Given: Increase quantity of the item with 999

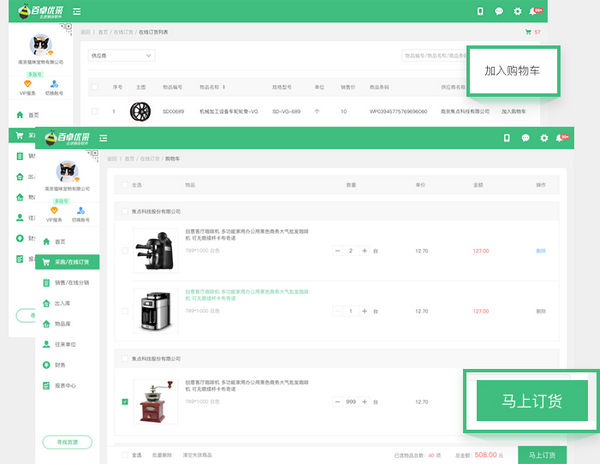Looking at the screenshot, I should (365, 401).
